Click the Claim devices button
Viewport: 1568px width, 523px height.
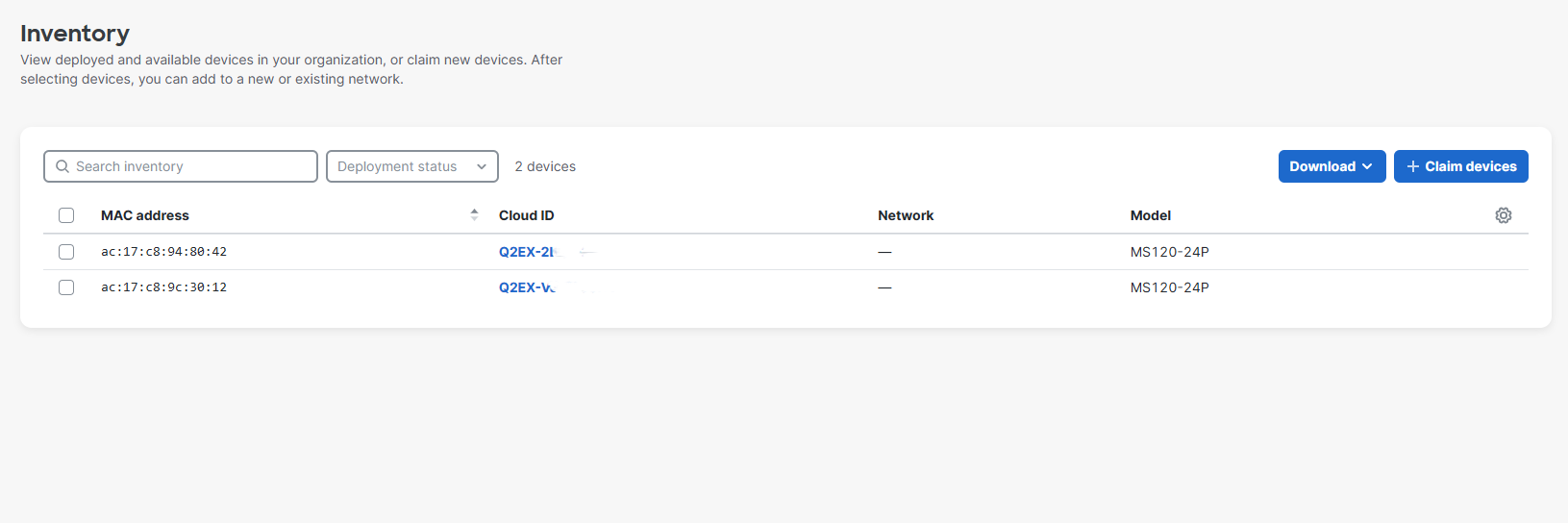(1460, 166)
